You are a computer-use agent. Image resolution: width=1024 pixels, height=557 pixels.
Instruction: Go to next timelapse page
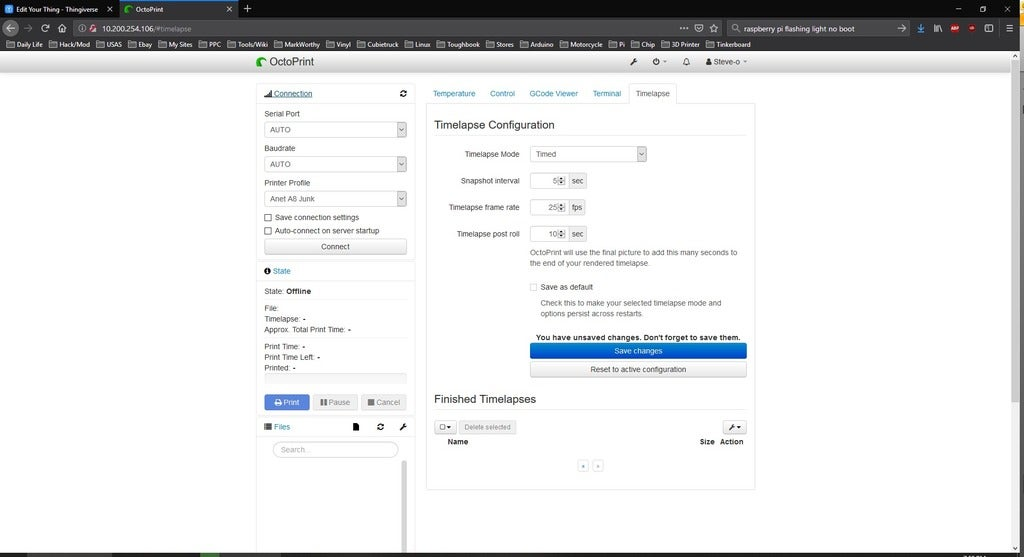[x=598, y=466]
